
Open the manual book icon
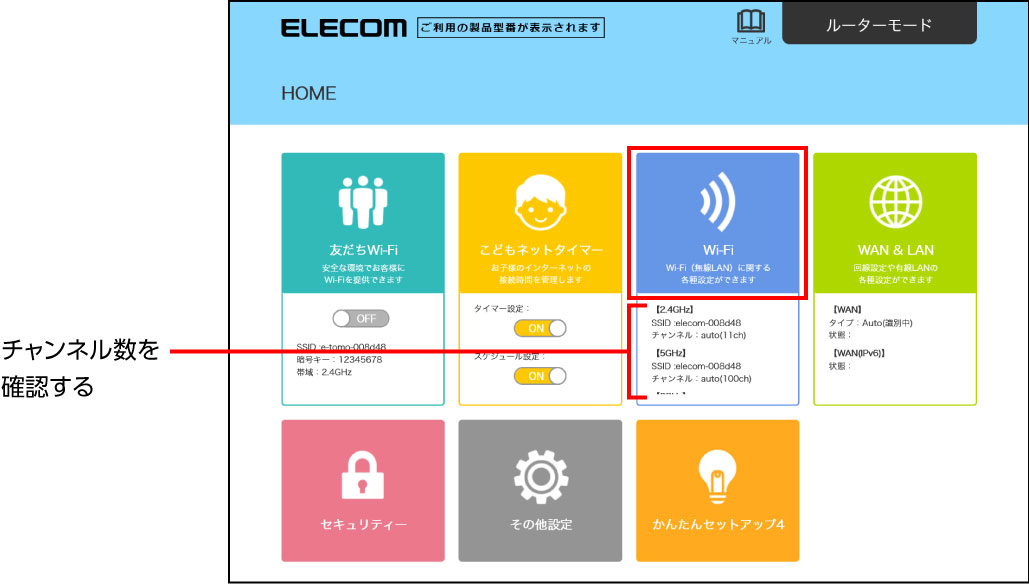[x=751, y=21]
